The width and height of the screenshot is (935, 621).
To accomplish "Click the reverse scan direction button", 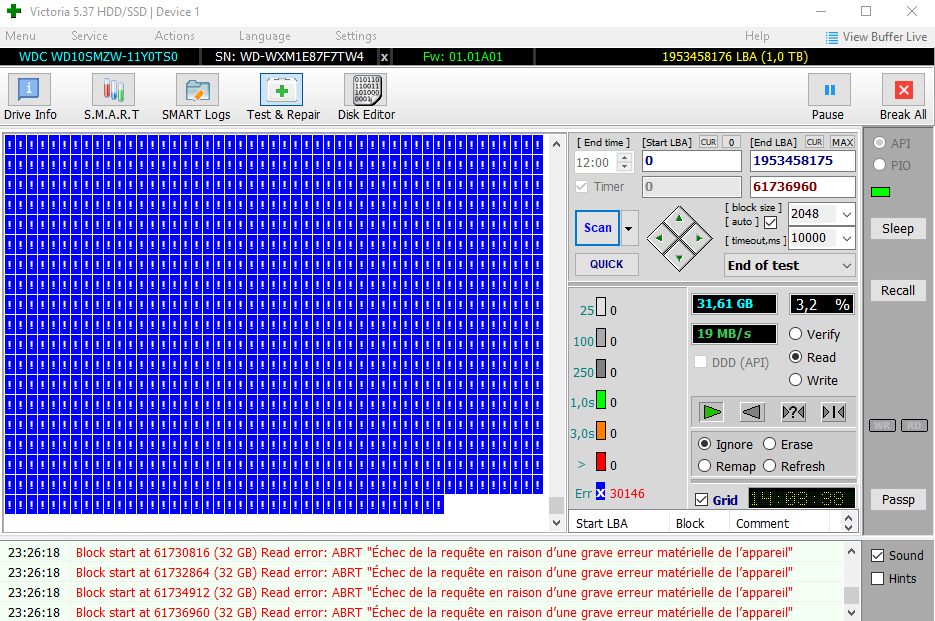I will (x=752, y=412).
